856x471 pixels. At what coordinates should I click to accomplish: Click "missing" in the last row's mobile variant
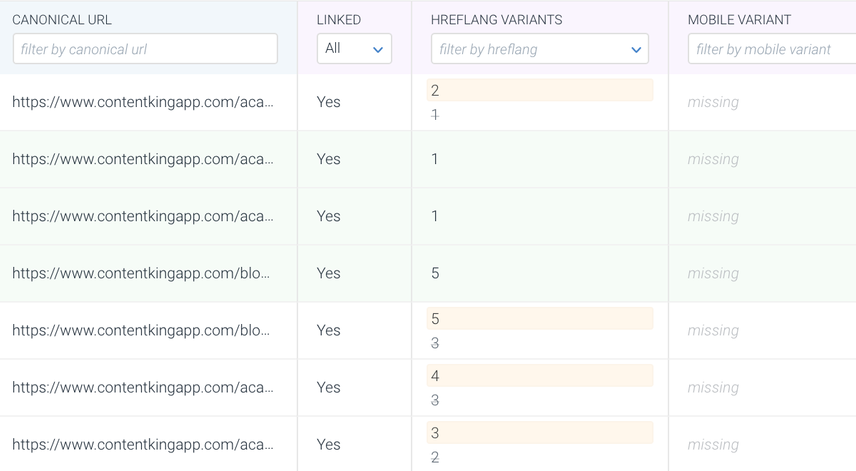tap(713, 444)
